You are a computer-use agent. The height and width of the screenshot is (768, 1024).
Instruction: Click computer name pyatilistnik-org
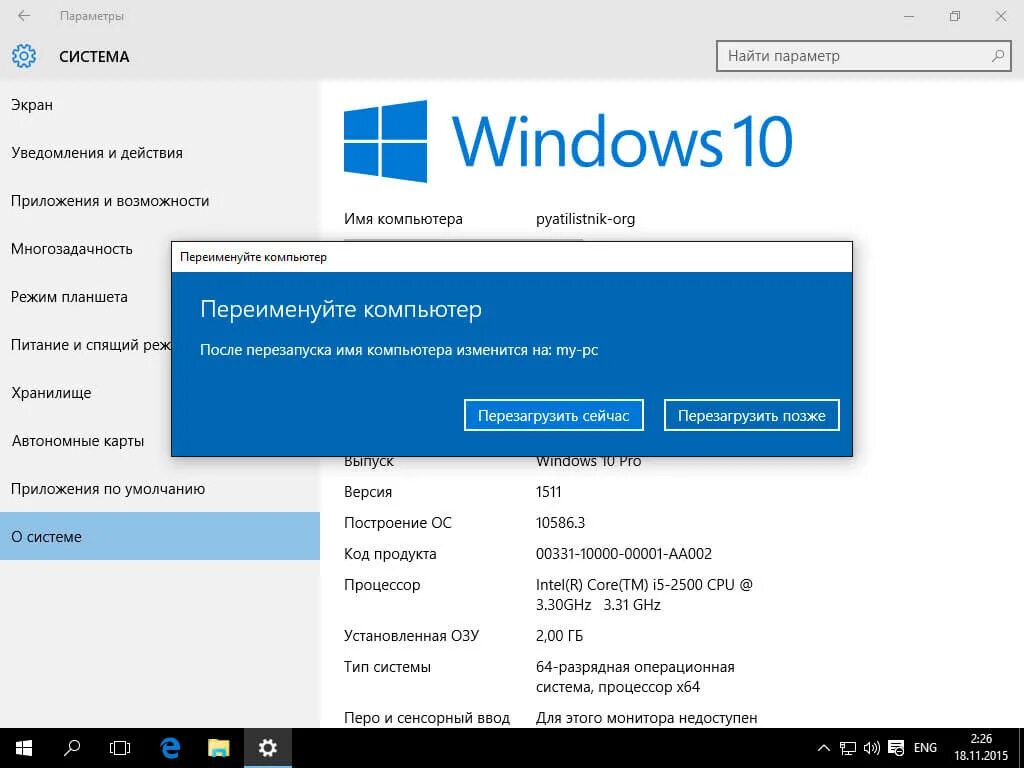coord(585,219)
